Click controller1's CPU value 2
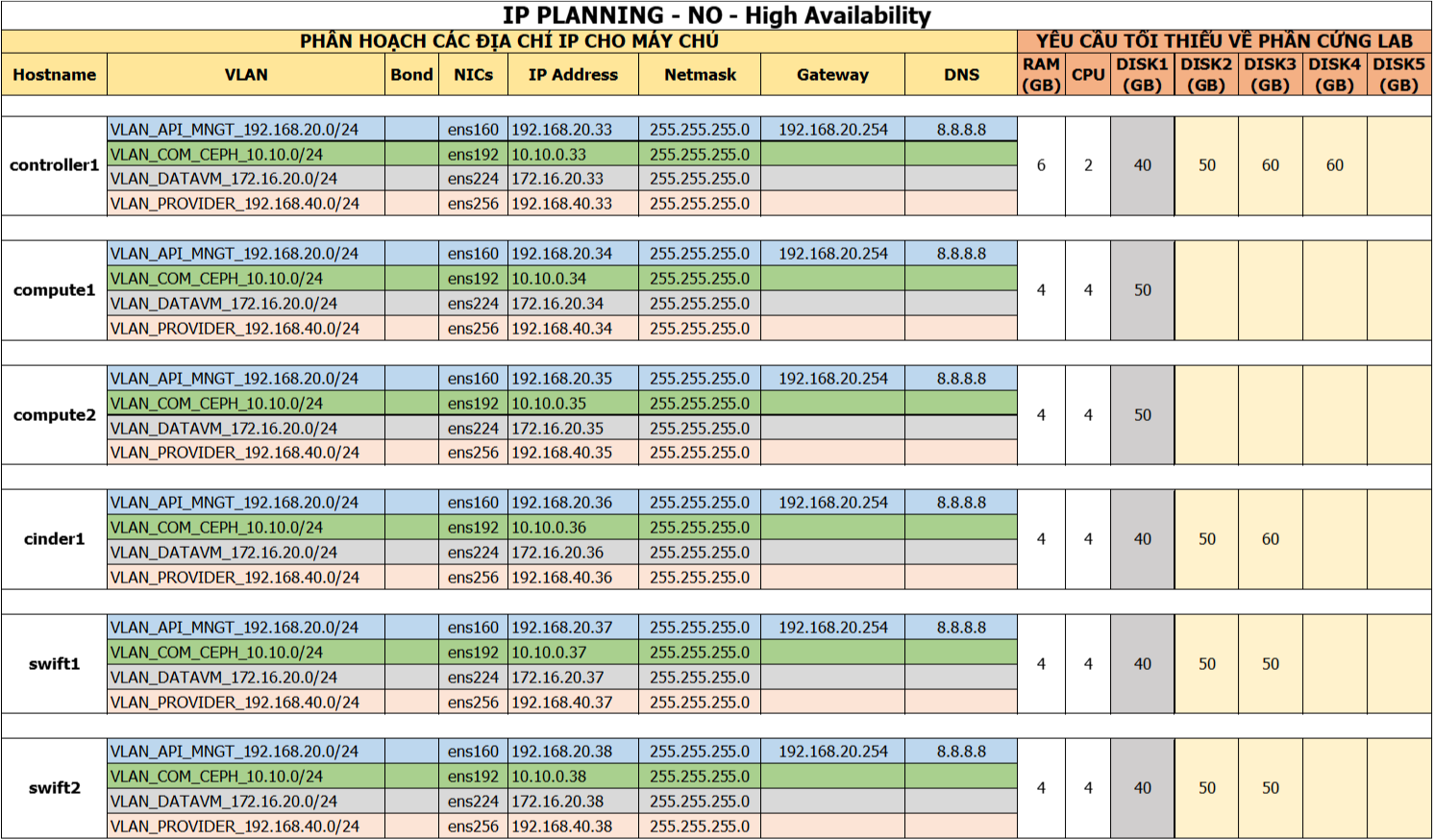 point(1088,166)
